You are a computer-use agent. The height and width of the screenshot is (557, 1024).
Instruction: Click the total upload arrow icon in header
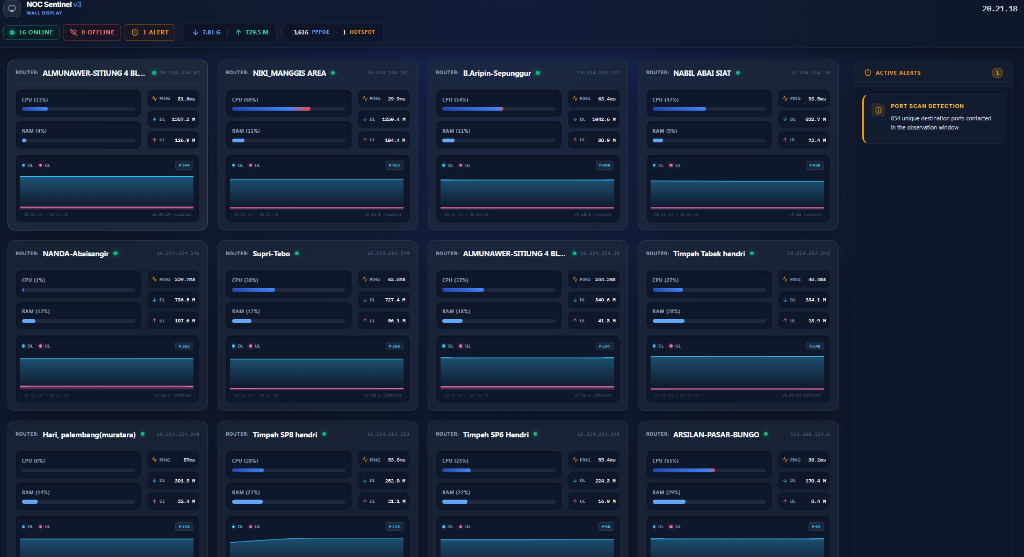click(x=238, y=32)
